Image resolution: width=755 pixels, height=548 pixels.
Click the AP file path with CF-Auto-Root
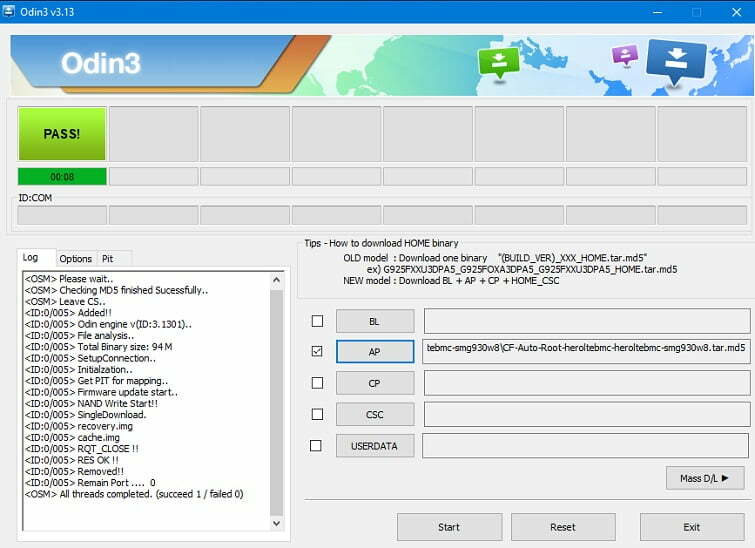point(587,351)
